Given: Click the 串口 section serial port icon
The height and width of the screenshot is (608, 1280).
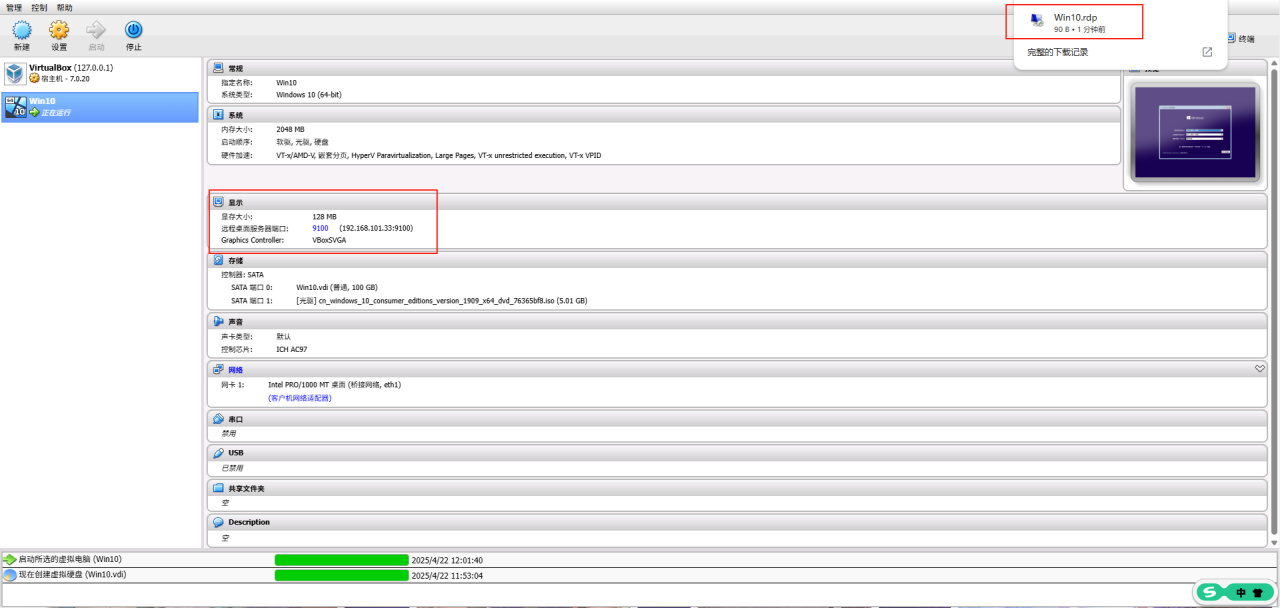Looking at the screenshot, I should point(218,419).
